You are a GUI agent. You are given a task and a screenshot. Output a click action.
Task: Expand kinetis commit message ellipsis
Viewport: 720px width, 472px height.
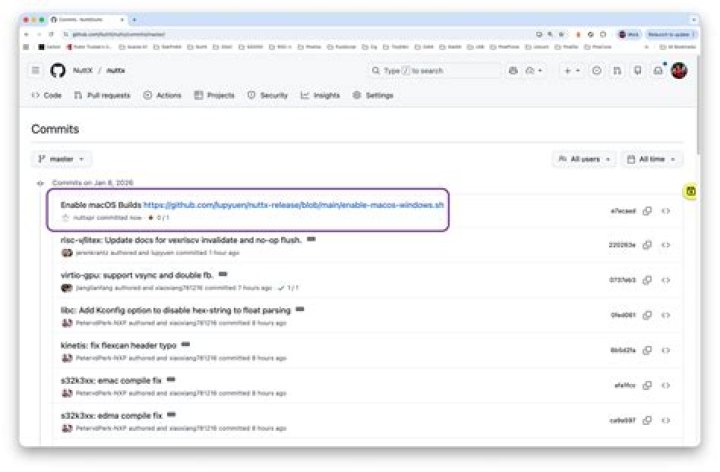tap(186, 344)
